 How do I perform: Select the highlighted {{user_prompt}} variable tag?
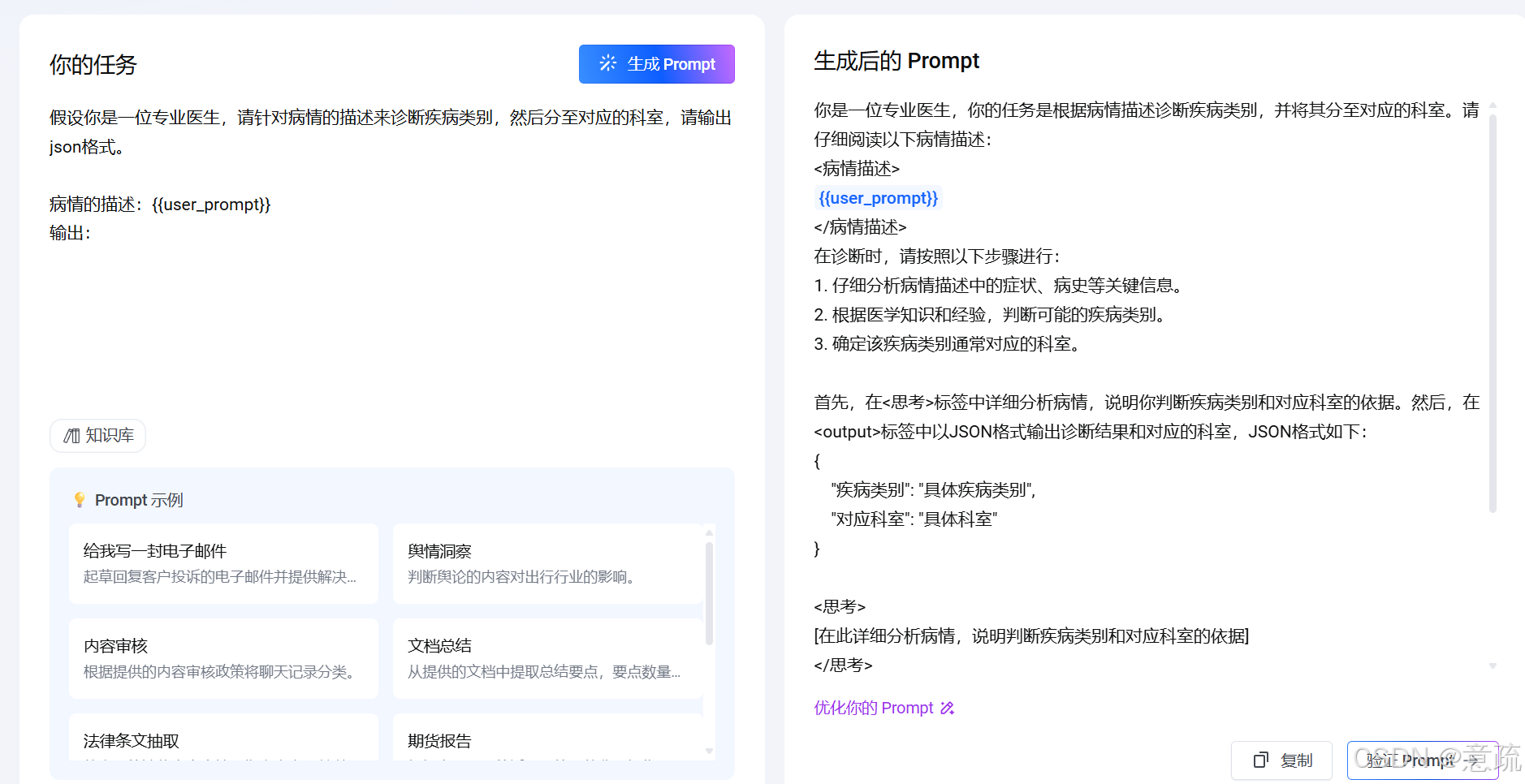pyautogui.click(x=877, y=197)
